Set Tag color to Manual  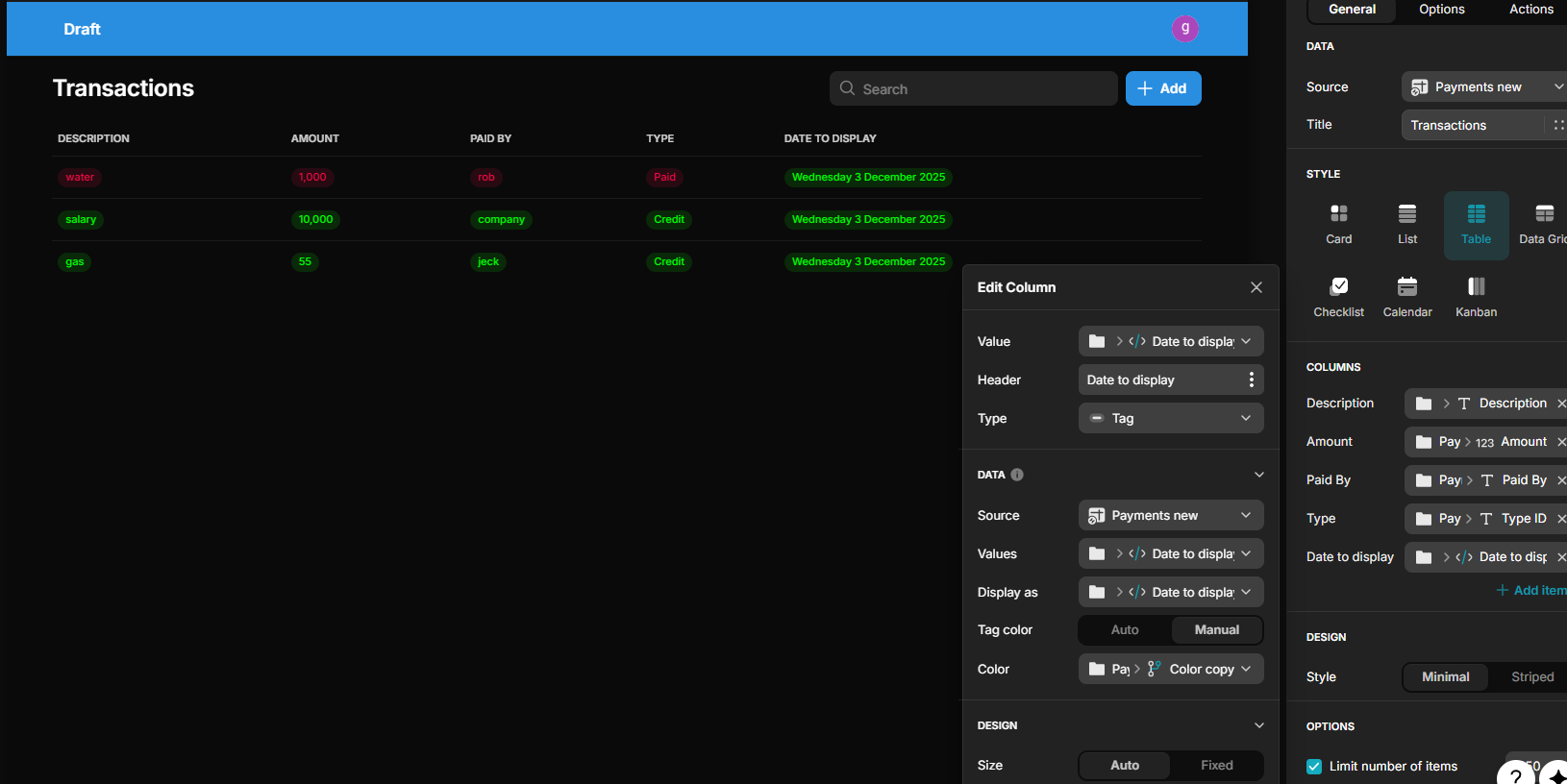1217,630
